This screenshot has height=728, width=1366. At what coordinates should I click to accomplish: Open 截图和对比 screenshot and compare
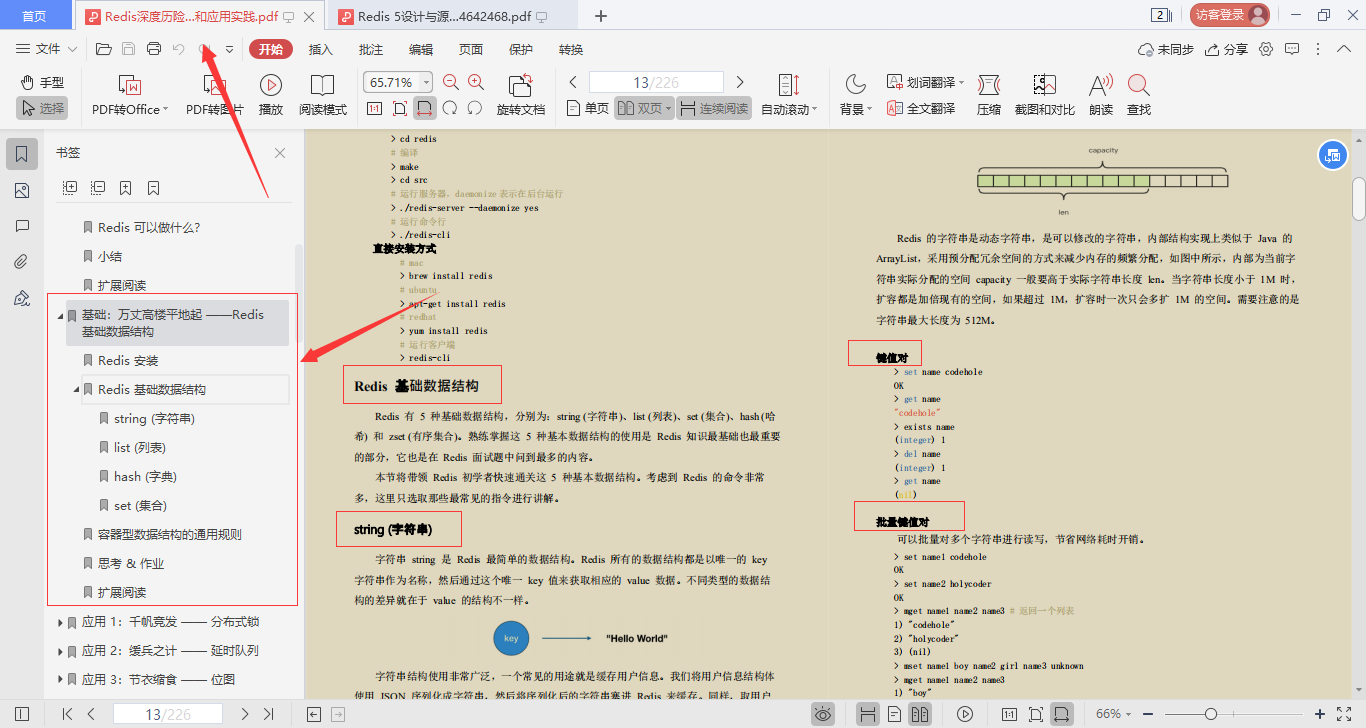click(1044, 95)
